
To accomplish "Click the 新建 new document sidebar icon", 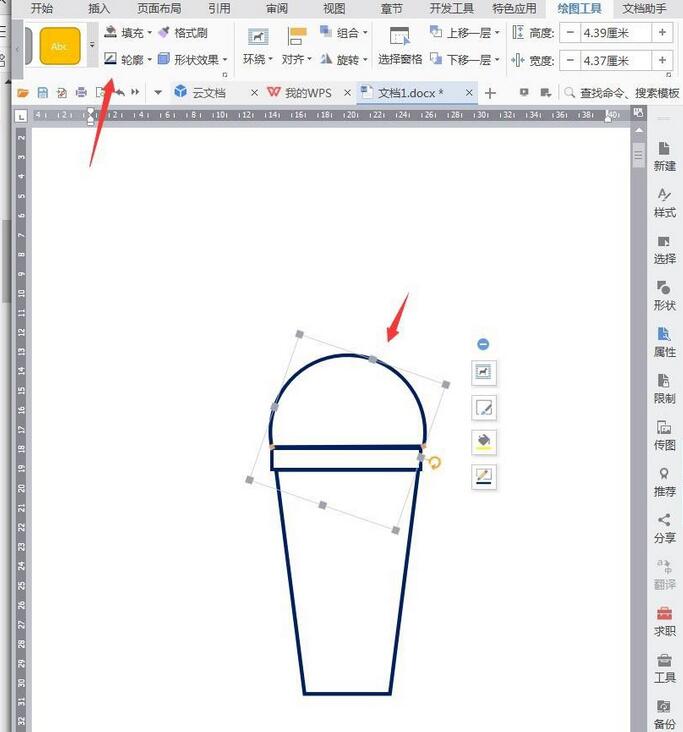I will pos(664,155).
